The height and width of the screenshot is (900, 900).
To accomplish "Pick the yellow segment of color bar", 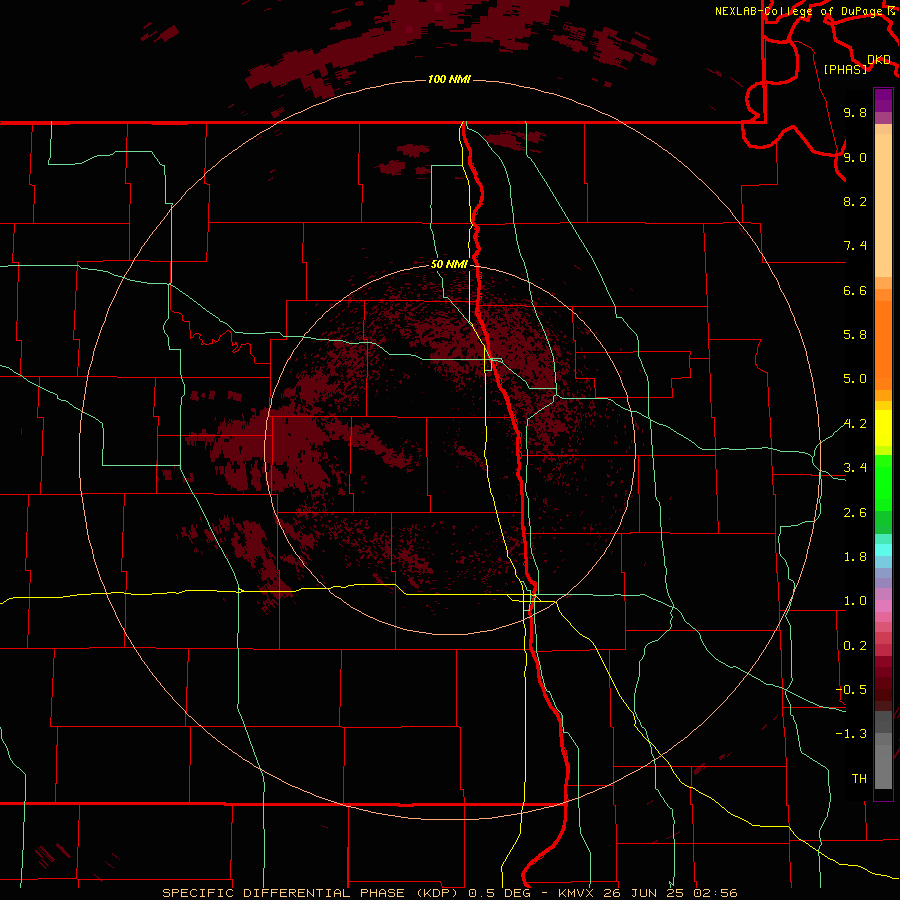I will click(x=883, y=428).
